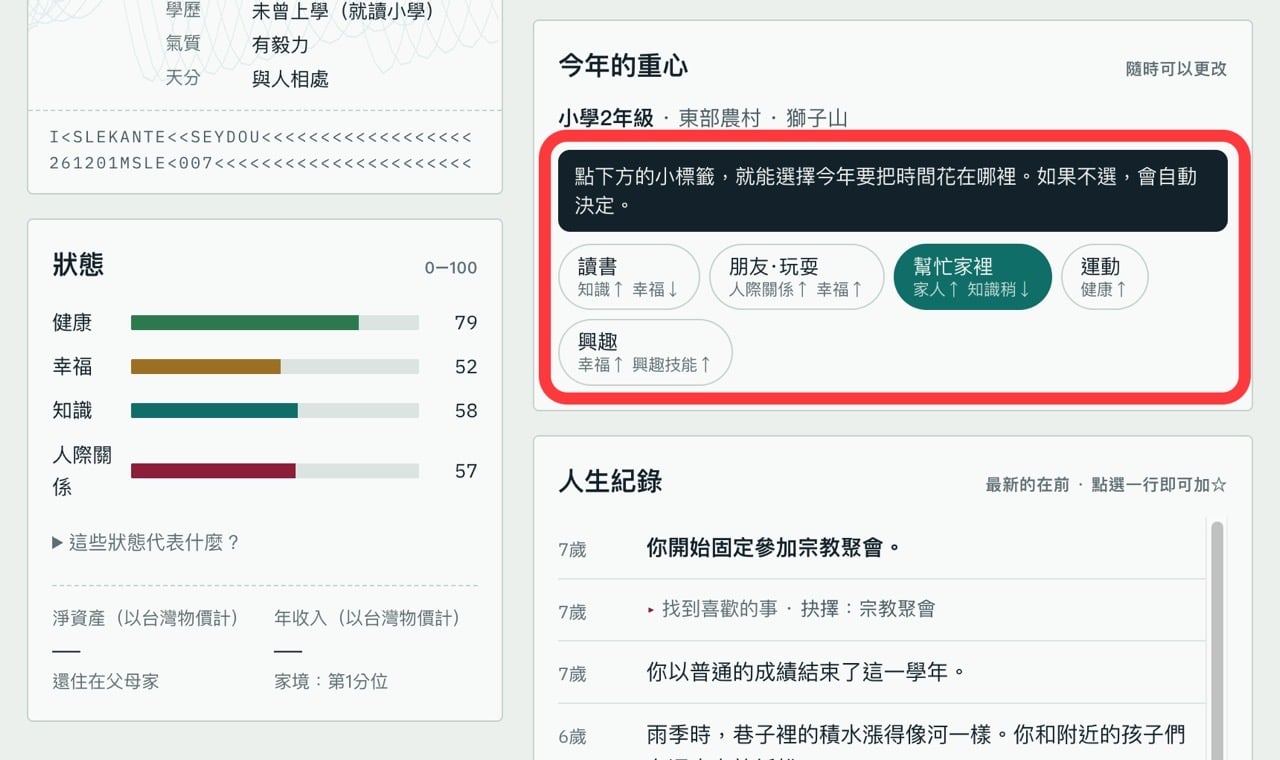Click the 狀態 panel heading
This screenshot has height=760, width=1280.
point(78,265)
